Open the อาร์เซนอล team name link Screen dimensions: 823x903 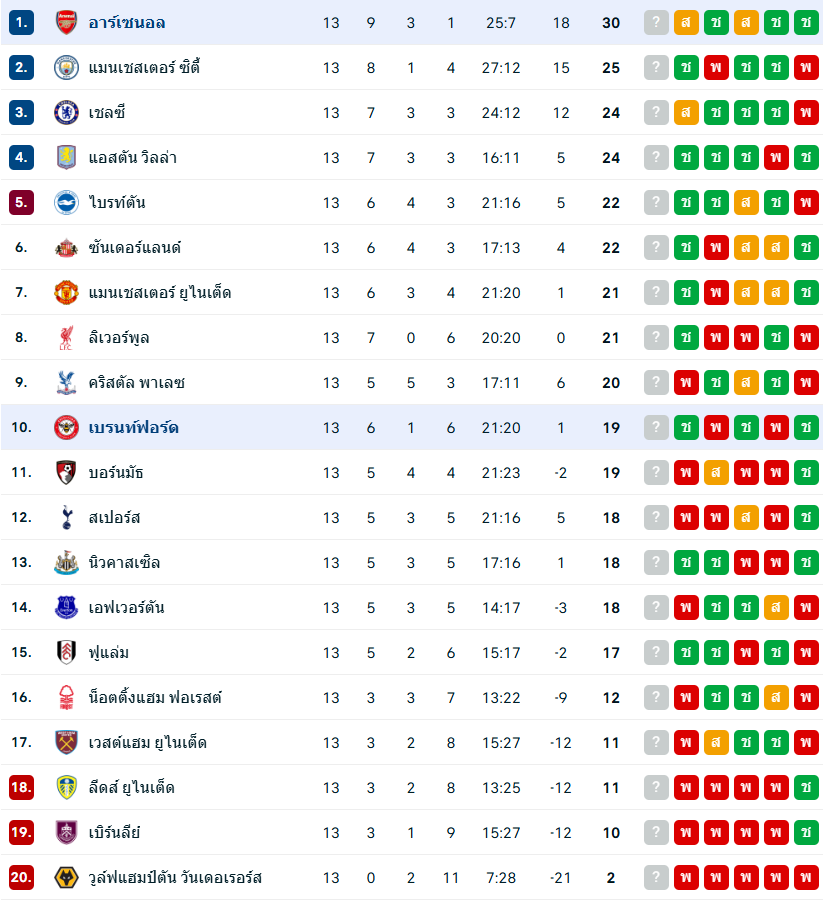(x=127, y=23)
